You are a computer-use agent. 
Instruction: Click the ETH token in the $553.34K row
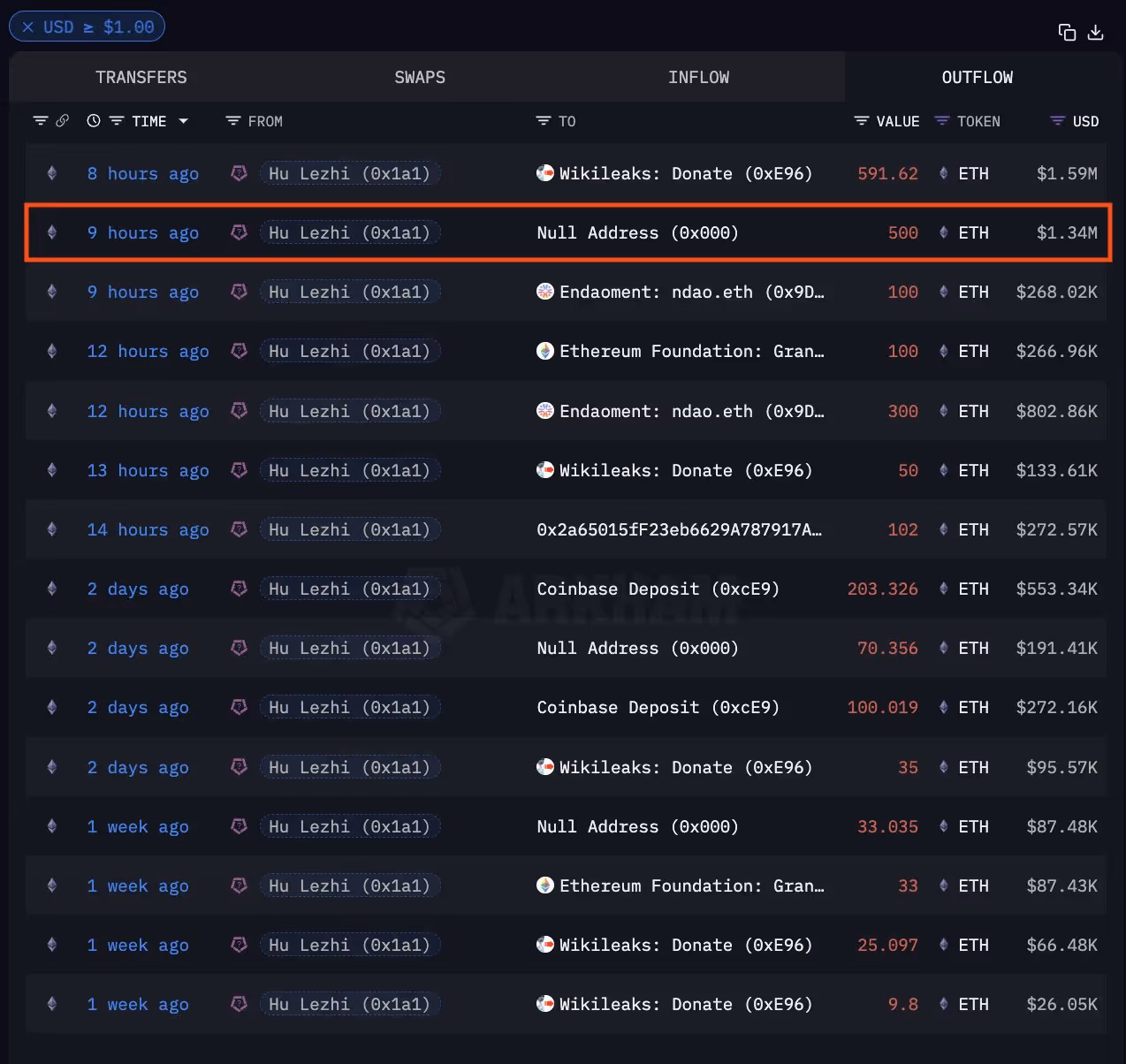click(963, 589)
